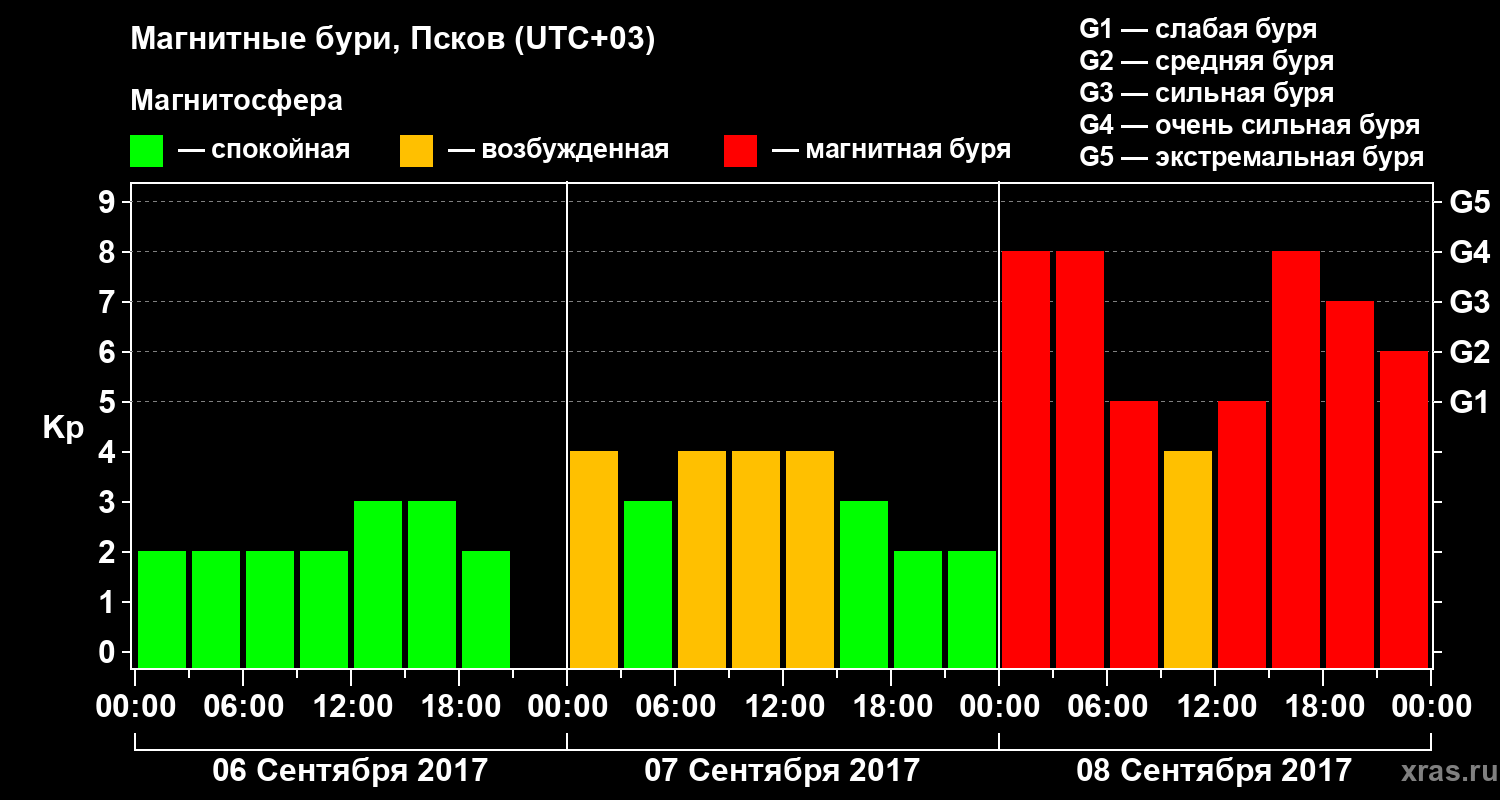Click the G3 label on the right axis
The width and height of the screenshot is (1500, 800).
pyautogui.click(x=1469, y=302)
